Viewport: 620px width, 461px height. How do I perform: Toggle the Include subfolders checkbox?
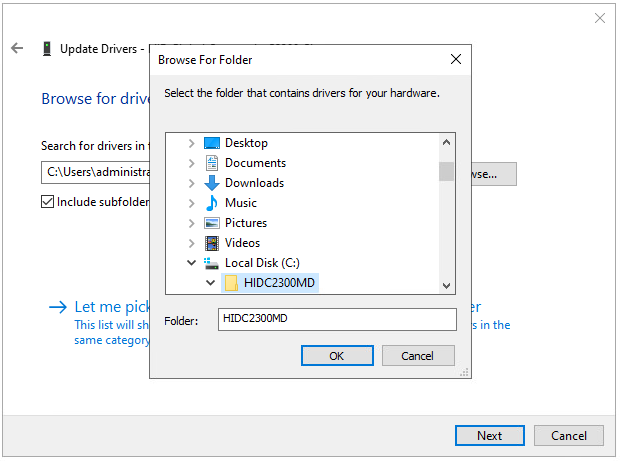point(48,202)
